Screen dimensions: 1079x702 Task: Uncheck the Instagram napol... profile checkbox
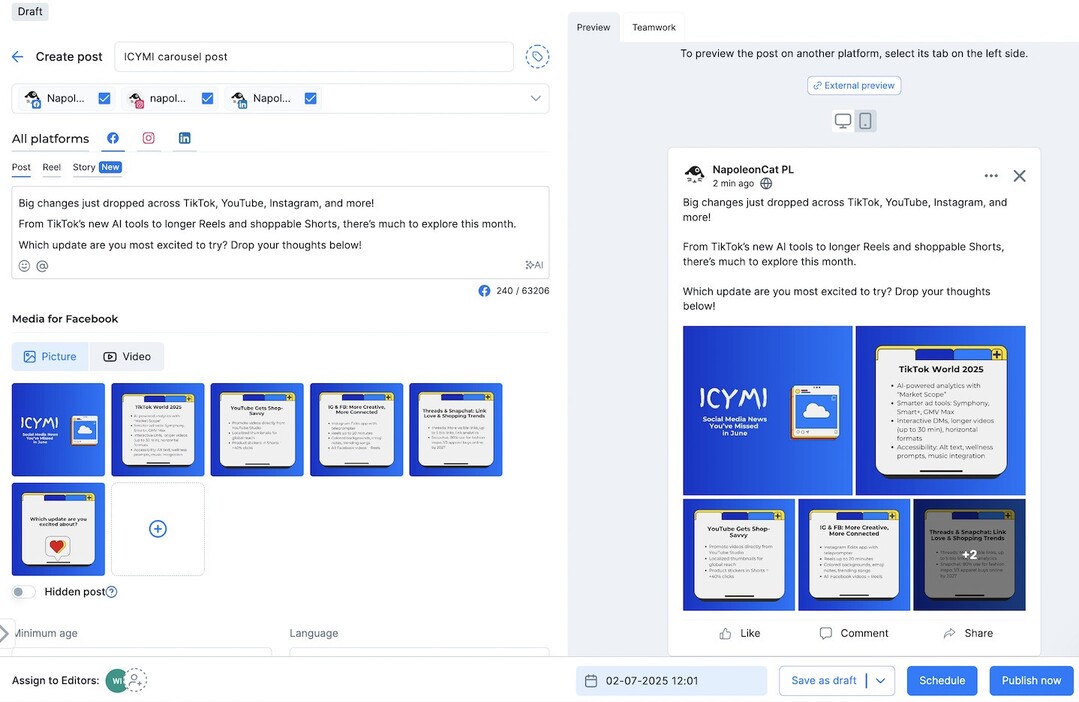click(x=207, y=98)
